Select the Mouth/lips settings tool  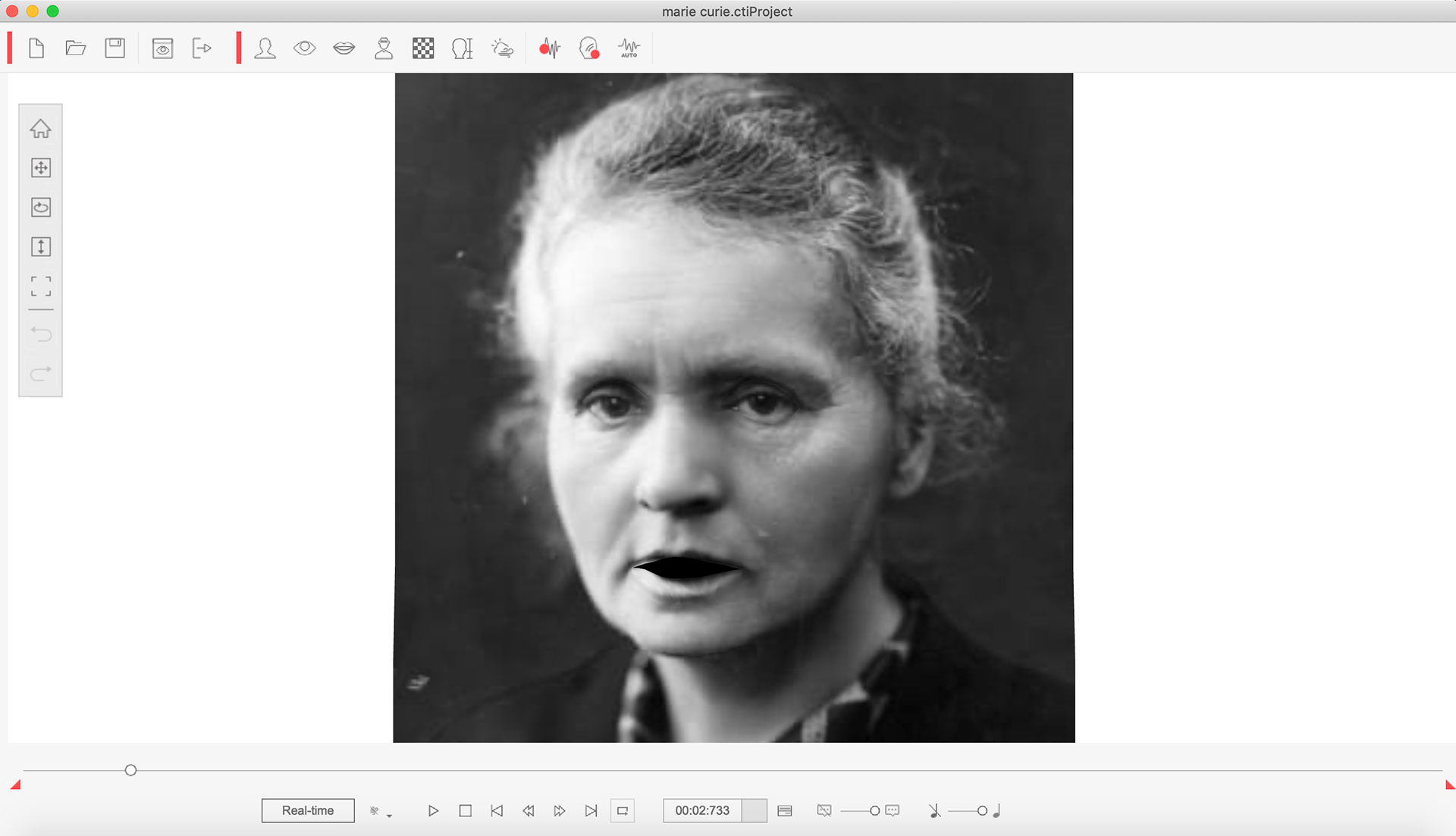tap(344, 49)
